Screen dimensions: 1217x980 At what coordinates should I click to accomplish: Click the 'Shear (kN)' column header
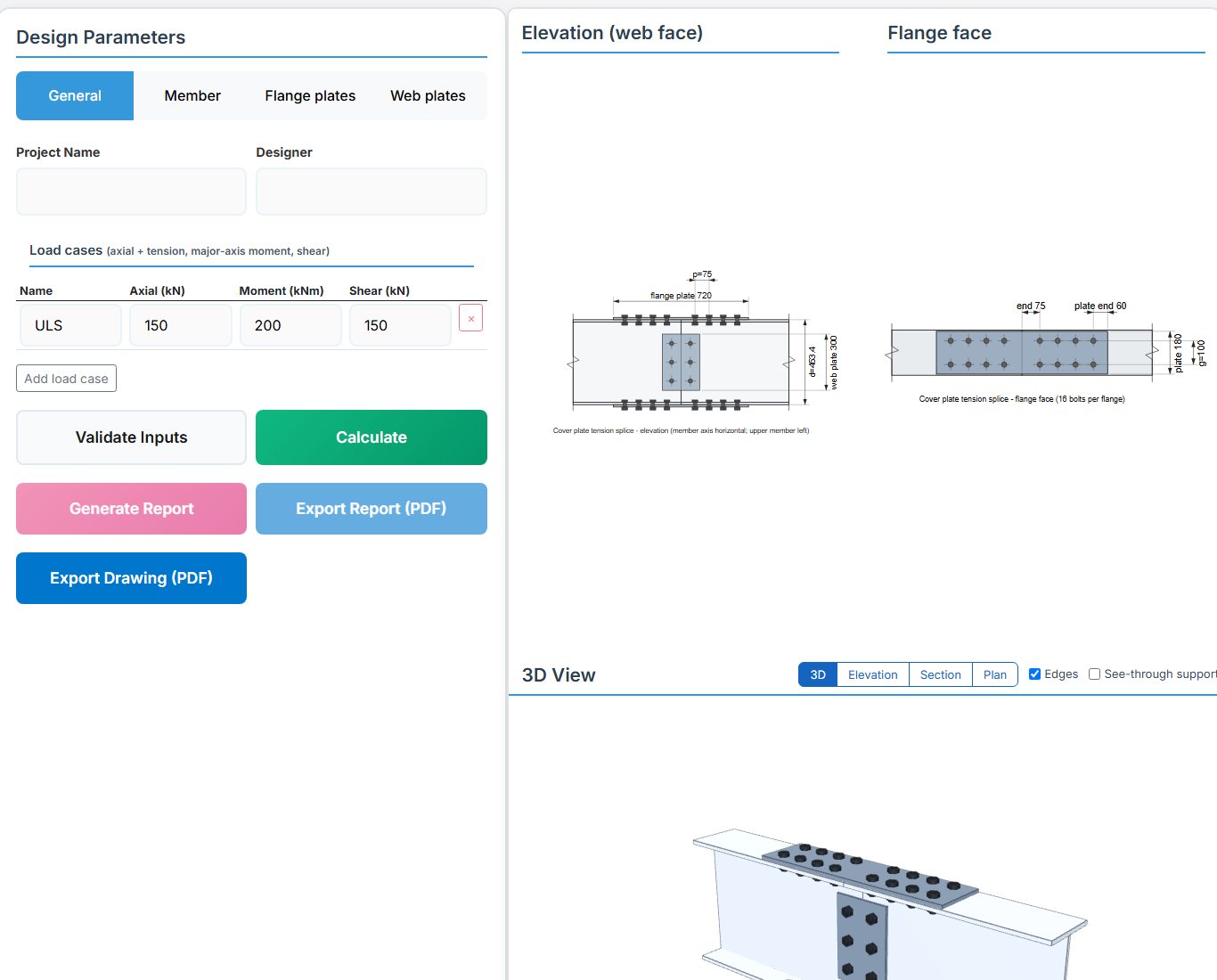click(380, 290)
